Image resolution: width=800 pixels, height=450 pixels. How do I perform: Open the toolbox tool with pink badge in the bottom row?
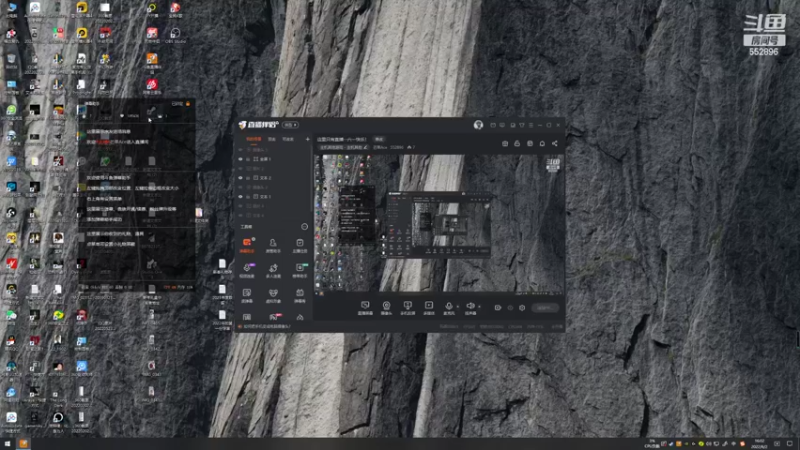(274, 317)
